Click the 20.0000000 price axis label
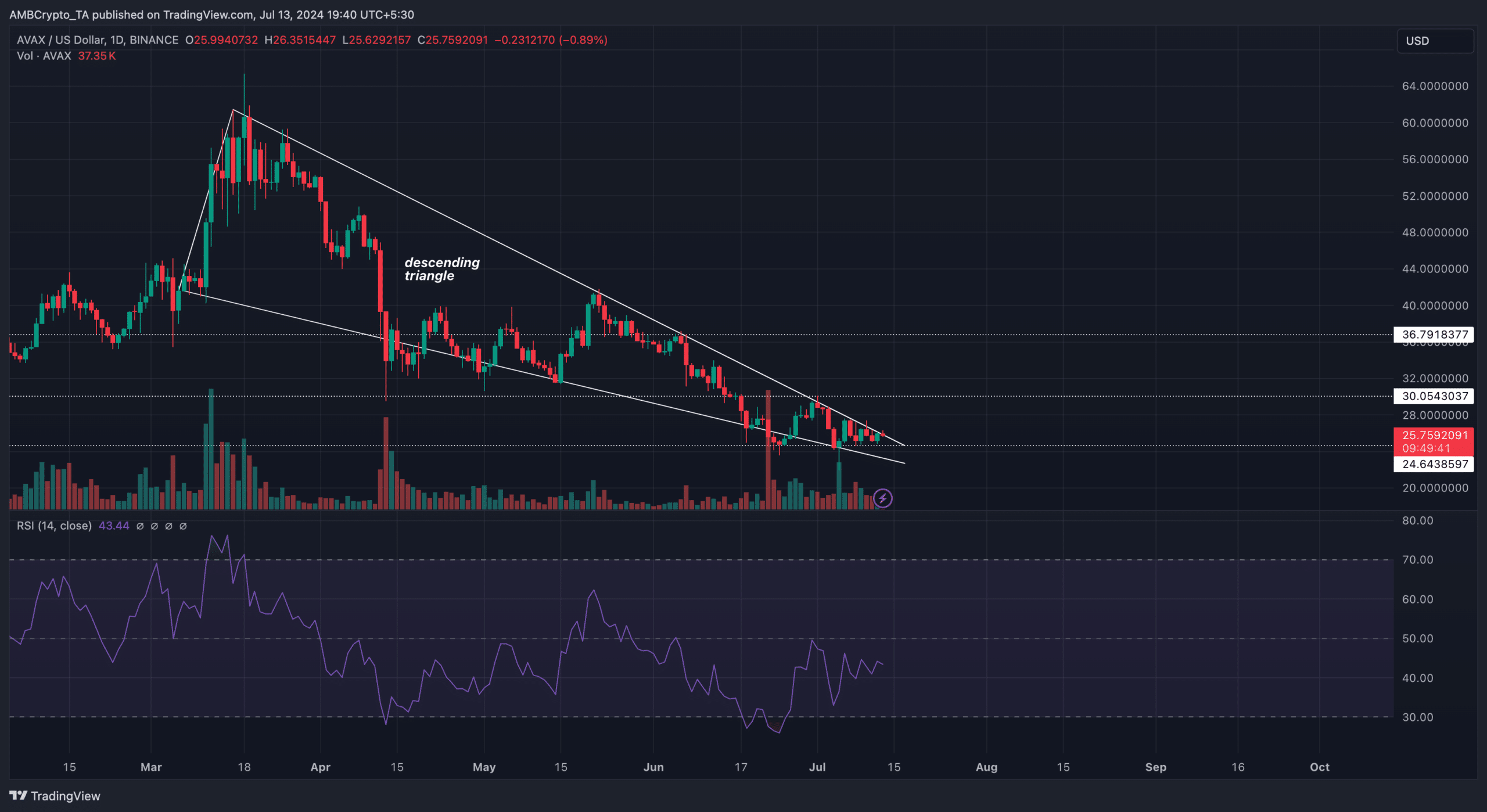Image resolution: width=1487 pixels, height=812 pixels. click(x=1435, y=488)
